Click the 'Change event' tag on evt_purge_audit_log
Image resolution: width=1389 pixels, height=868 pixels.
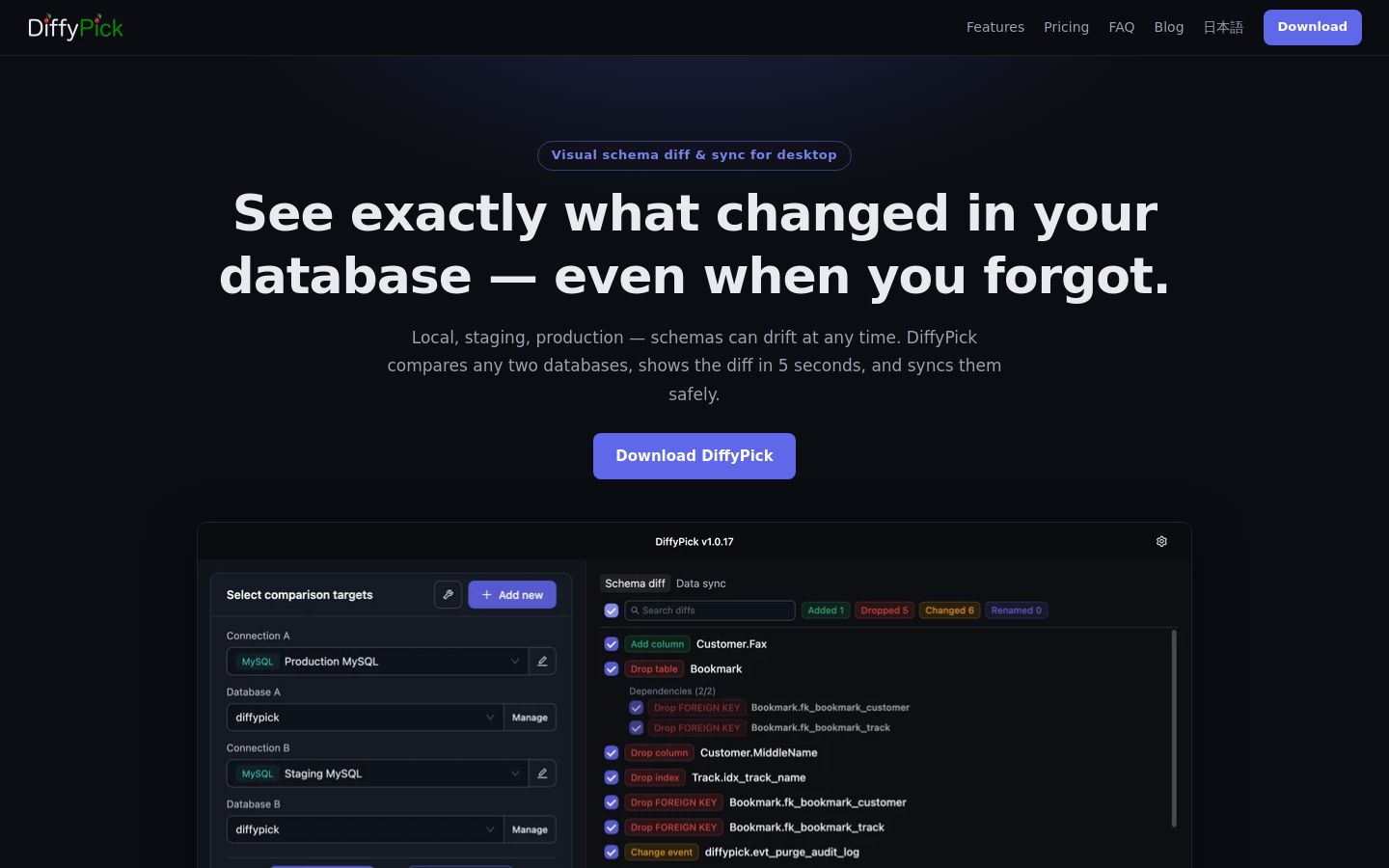[x=662, y=853]
